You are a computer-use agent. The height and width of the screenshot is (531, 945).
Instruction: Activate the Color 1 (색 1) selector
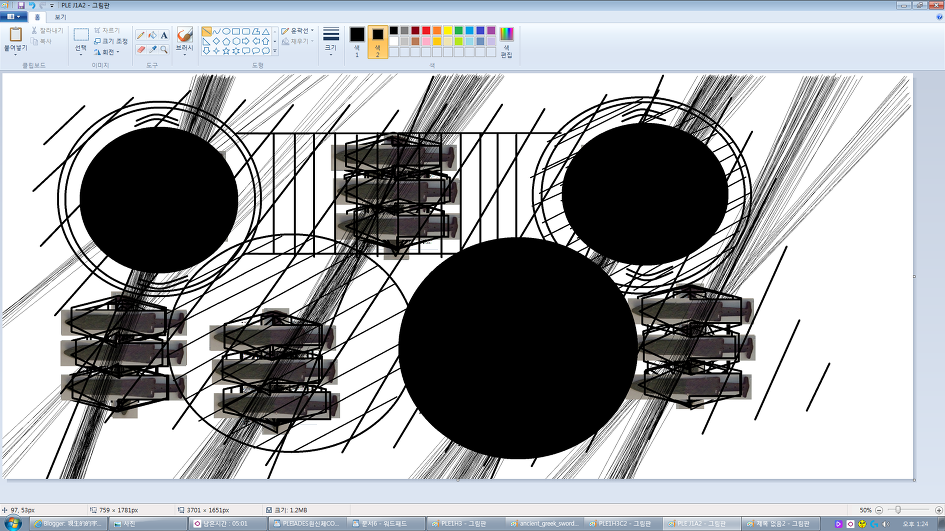pyautogui.click(x=357, y=40)
